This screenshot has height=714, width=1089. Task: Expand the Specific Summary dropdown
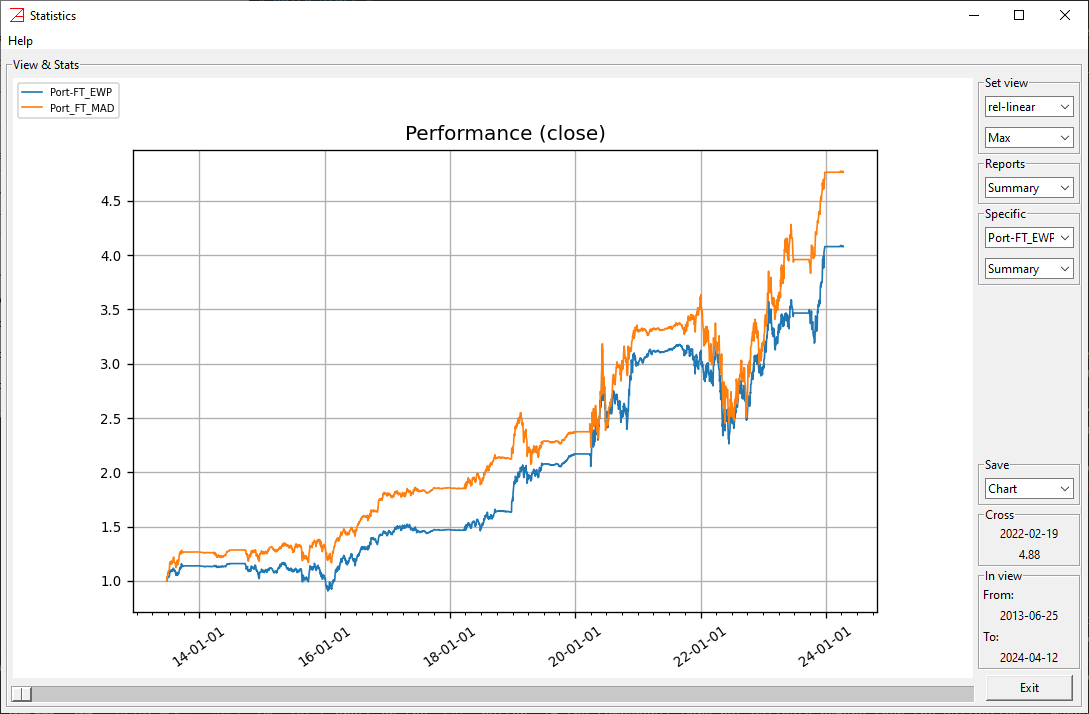coord(1029,269)
